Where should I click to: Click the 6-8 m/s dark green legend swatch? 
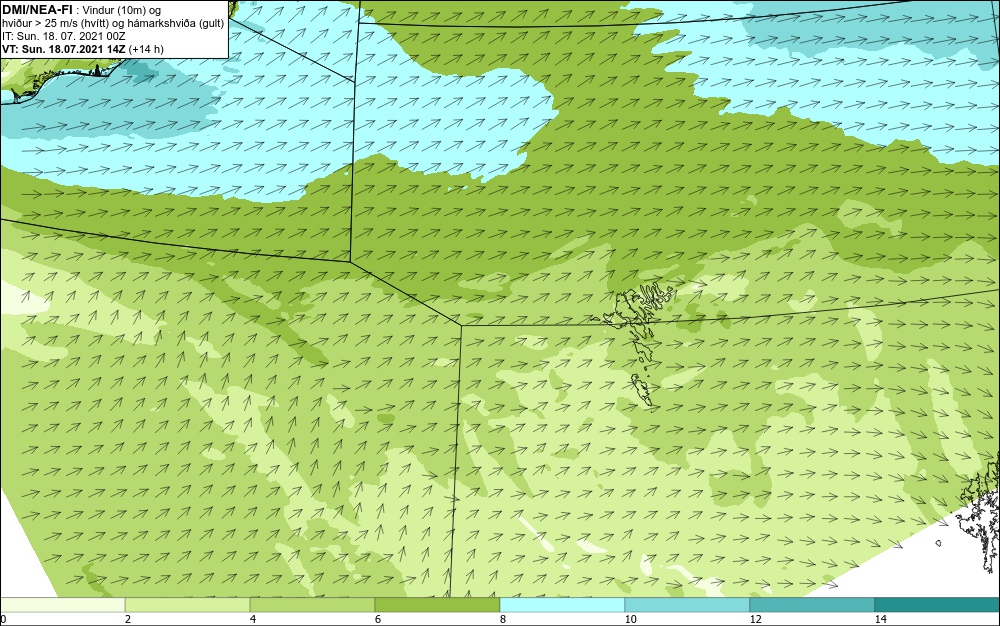[437, 605]
